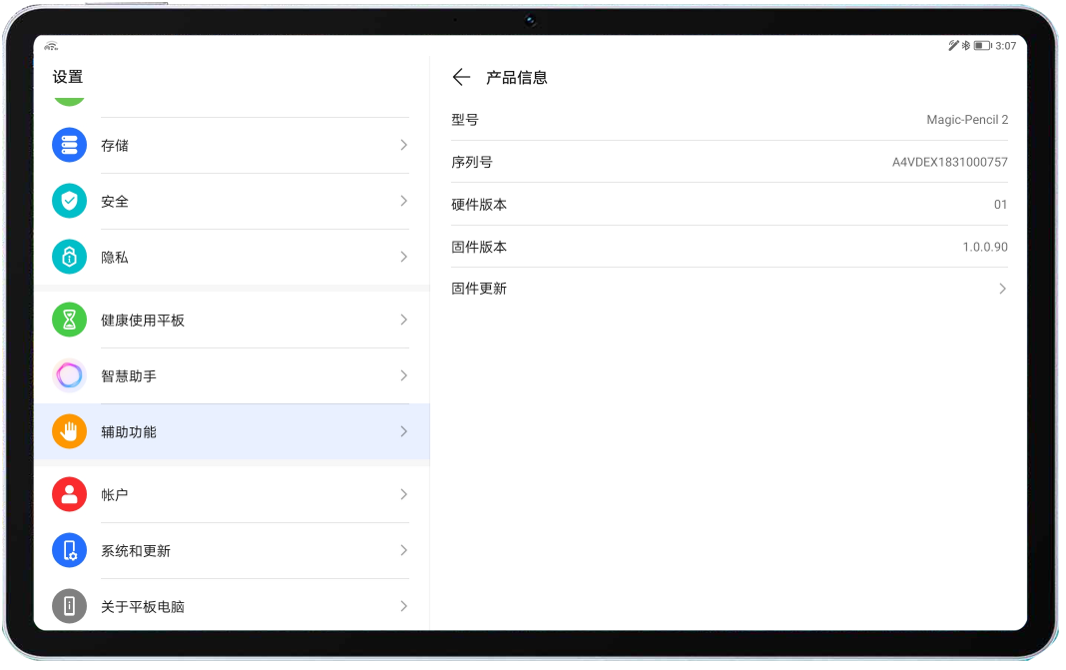This screenshot has width=1066, height=670.
Task: Click the red accounts (帐户) person icon
Action: [69, 494]
